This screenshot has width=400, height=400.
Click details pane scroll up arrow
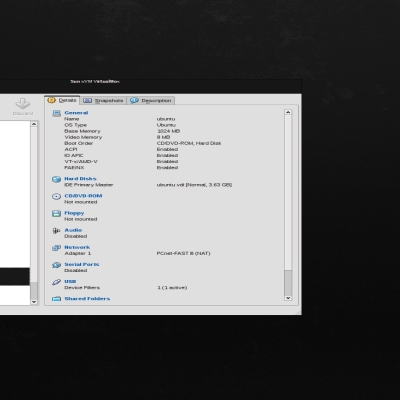pos(288,112)
